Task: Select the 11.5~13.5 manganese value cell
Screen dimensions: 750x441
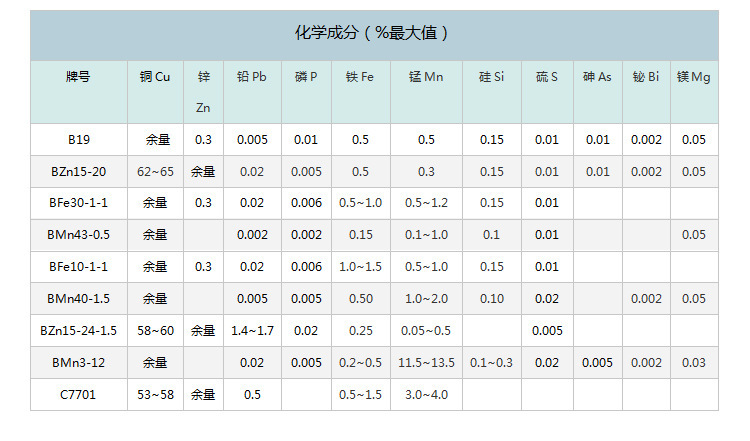Action: coord(426,363)
